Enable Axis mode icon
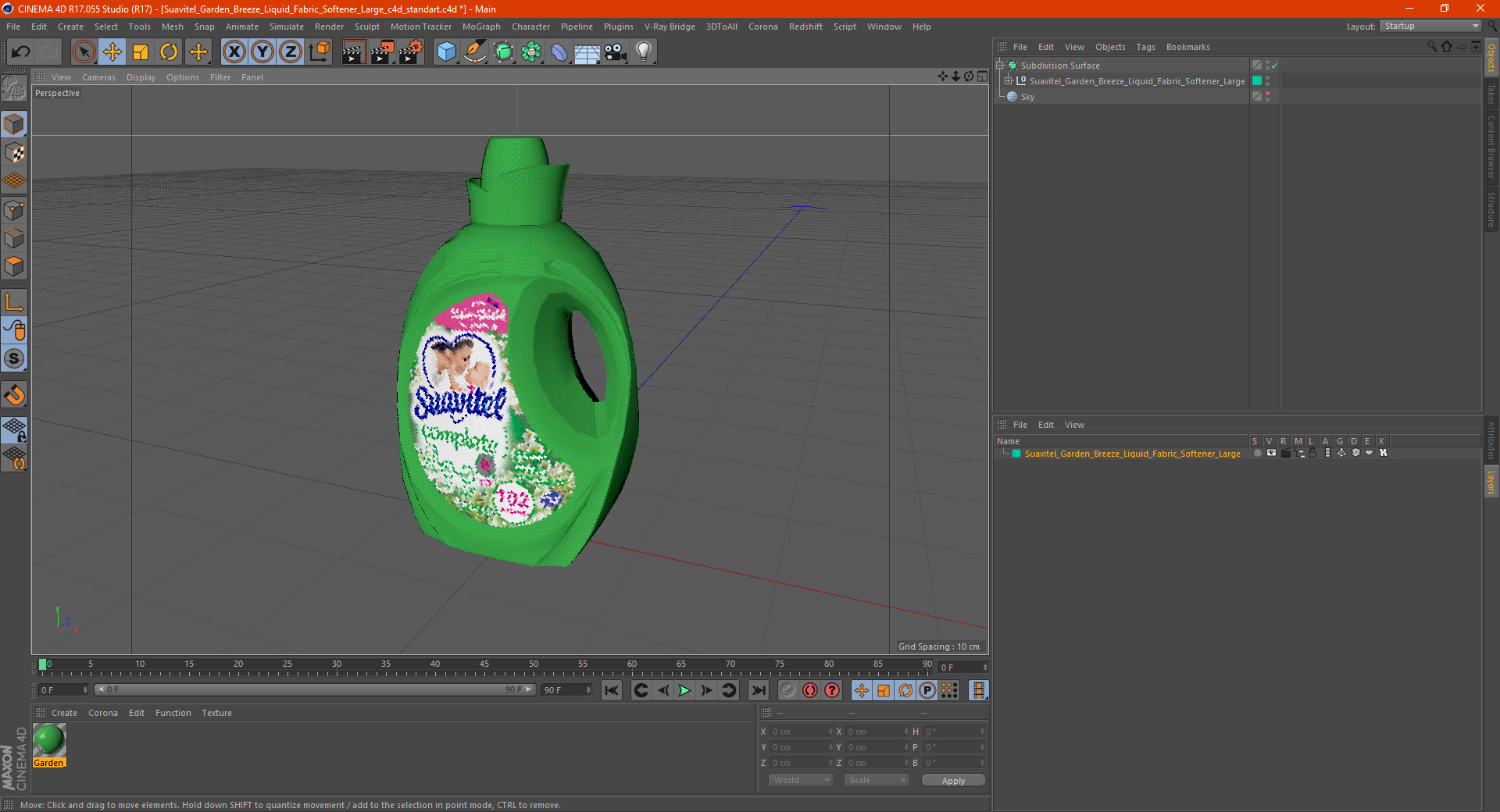 pos(14,303)
